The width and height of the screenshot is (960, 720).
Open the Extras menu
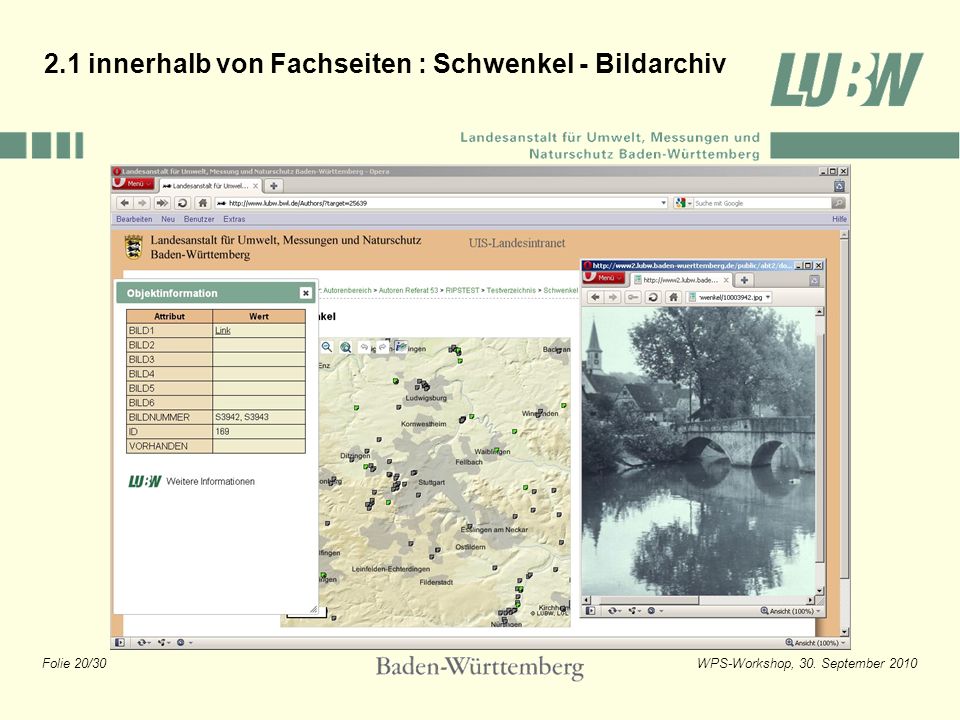pyautogui.click(x=234, y=219)
